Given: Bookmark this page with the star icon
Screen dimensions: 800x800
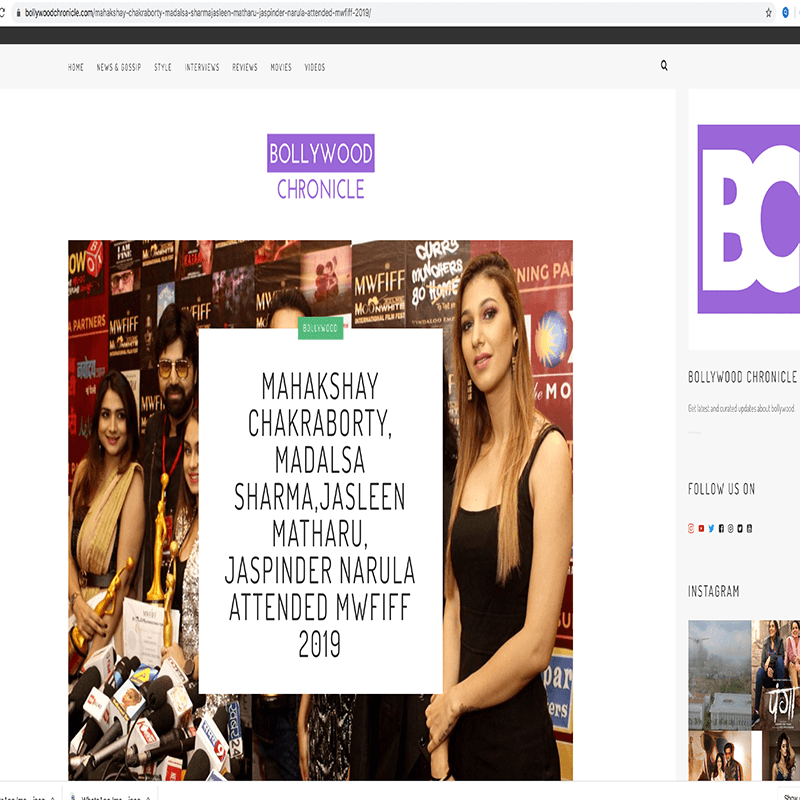Looking at the screenshot, I should pos(768,13).
